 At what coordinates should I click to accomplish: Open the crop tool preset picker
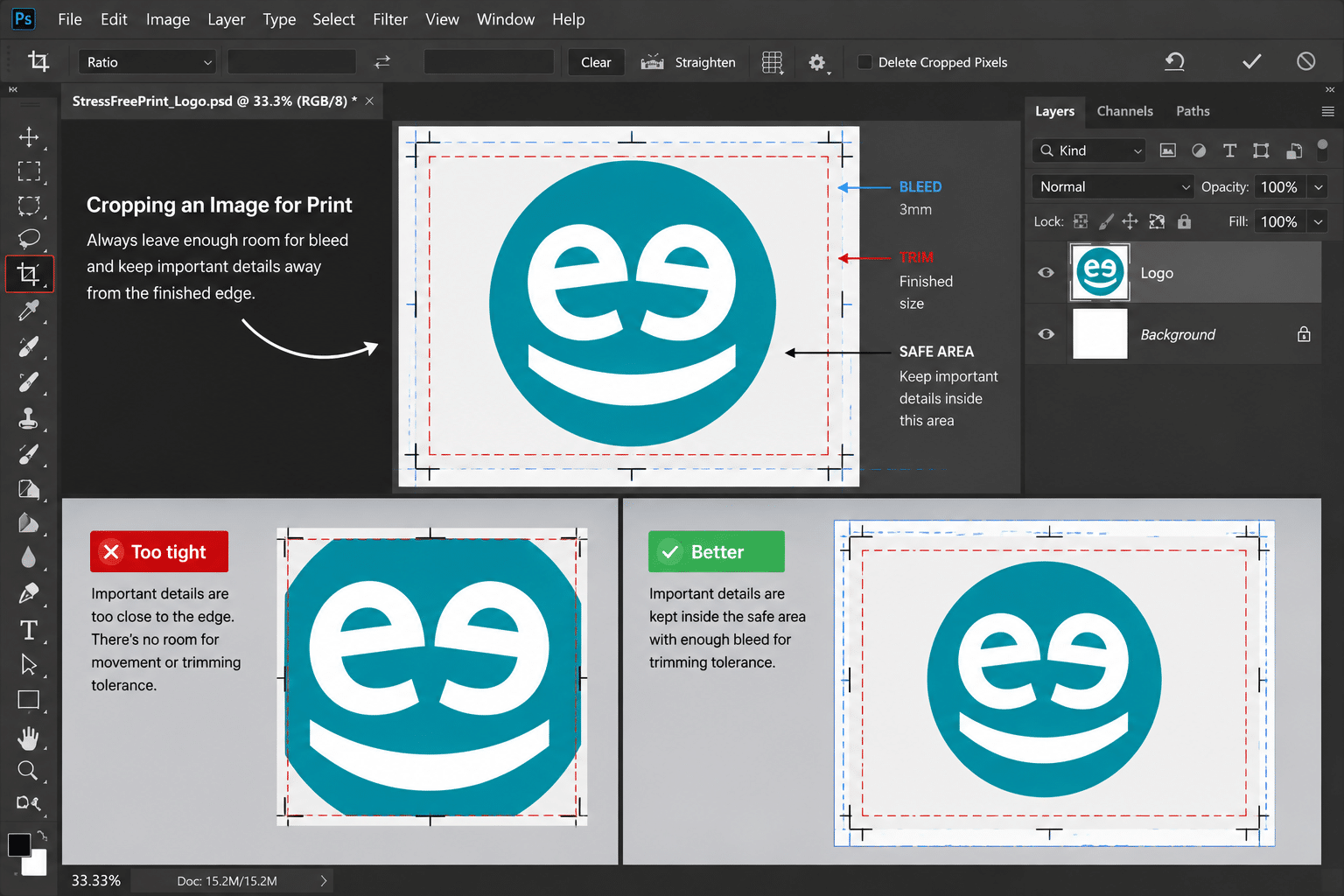click(x=39, y=61)
